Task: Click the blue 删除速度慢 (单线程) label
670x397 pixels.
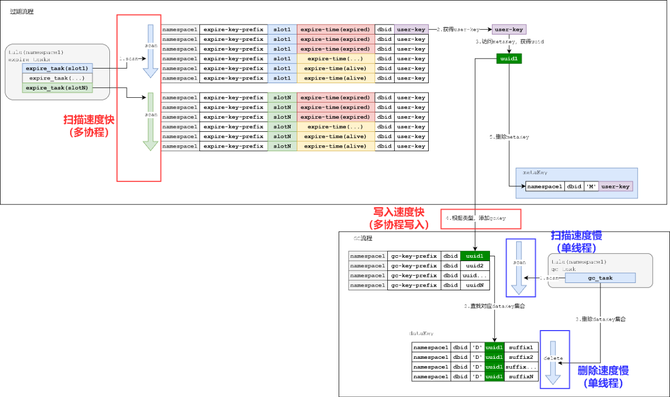Action: (x=603, y=377)
